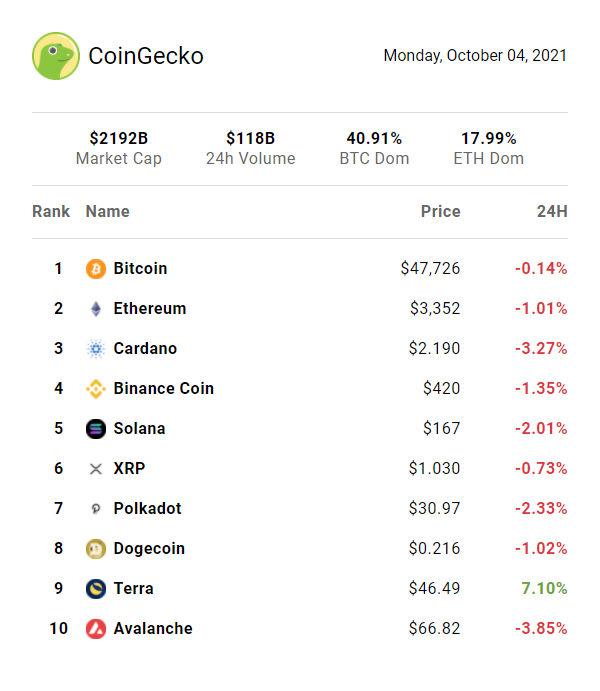This screenshot has height=691, width=600.
Task: Click the CoinGecko gecko logo
Action: [56, 56]
